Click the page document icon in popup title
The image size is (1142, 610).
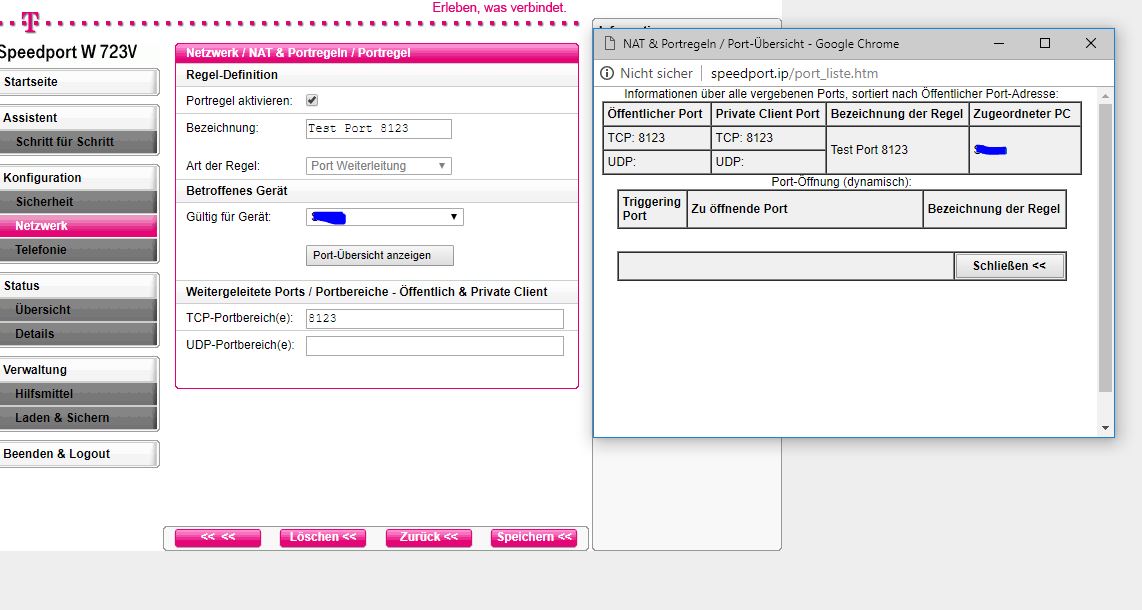pos(610,44)
